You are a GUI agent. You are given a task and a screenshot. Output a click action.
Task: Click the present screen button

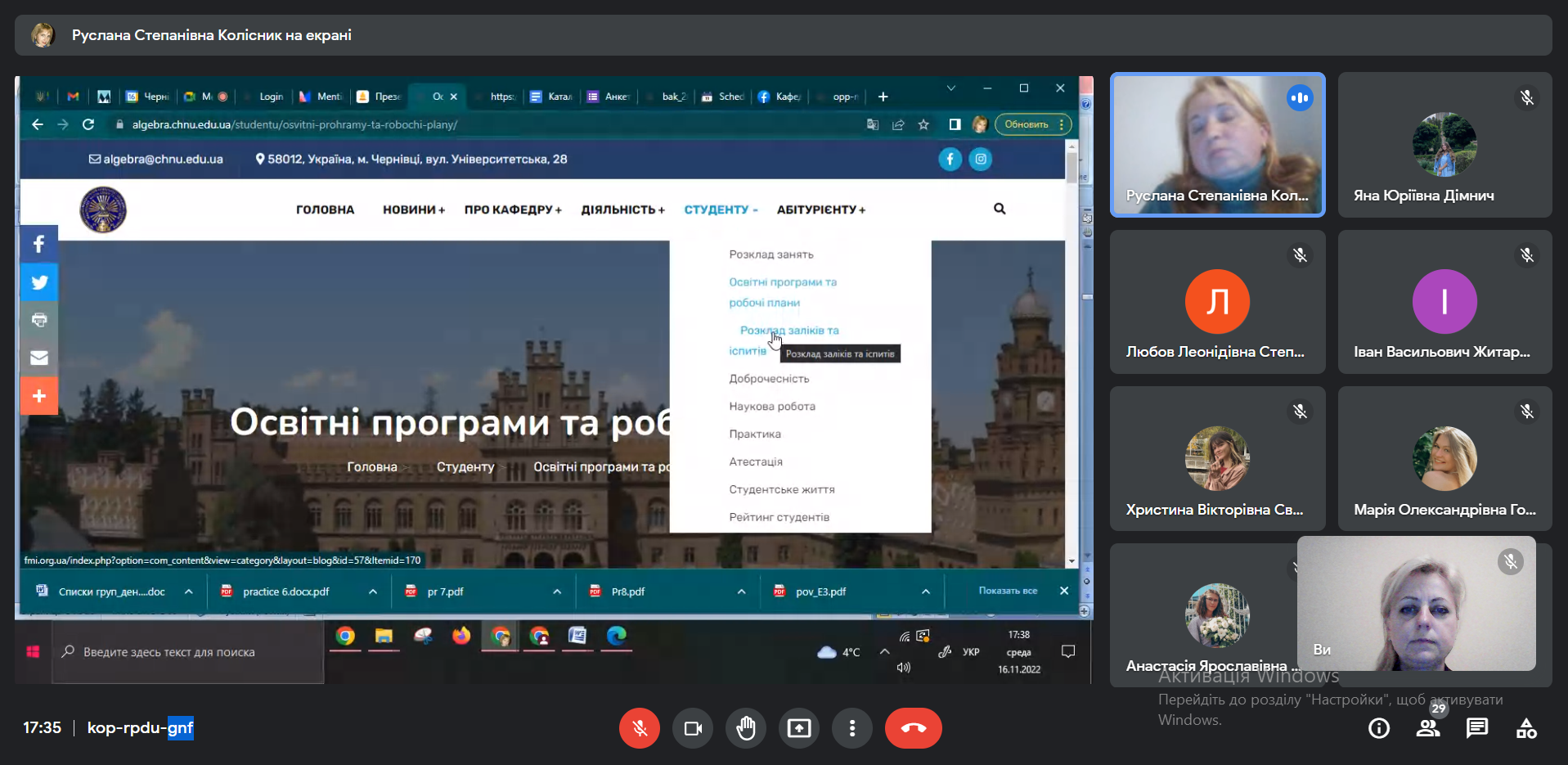(799, 728)
